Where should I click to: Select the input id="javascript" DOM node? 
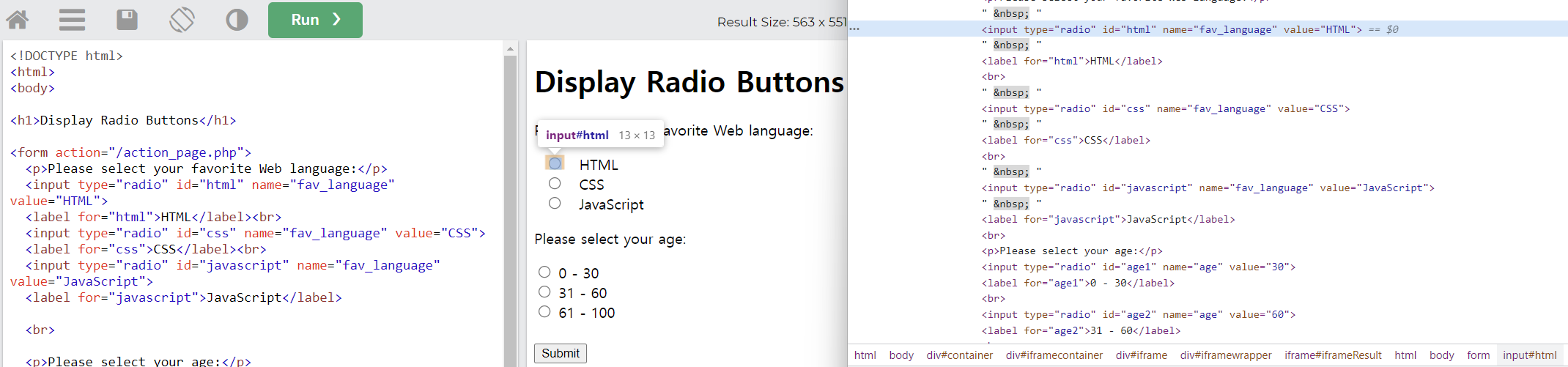(x=1208, y=188)
